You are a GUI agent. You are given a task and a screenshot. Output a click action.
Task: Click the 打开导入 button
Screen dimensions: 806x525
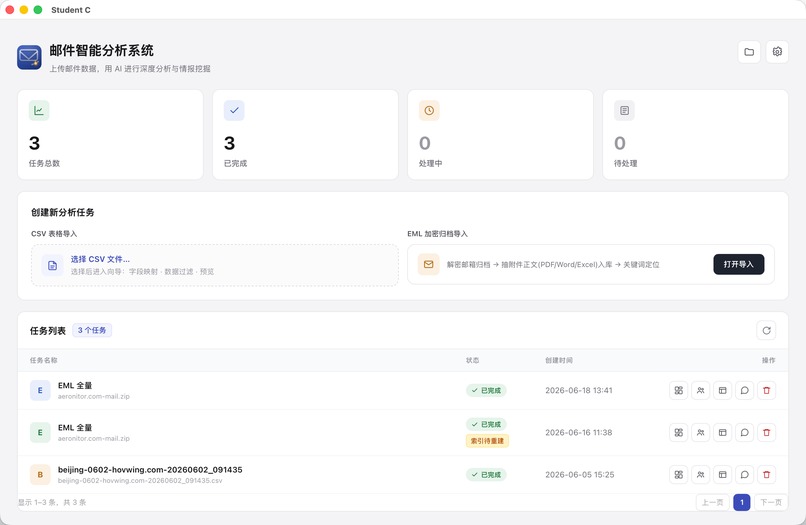tap(739, 264)
